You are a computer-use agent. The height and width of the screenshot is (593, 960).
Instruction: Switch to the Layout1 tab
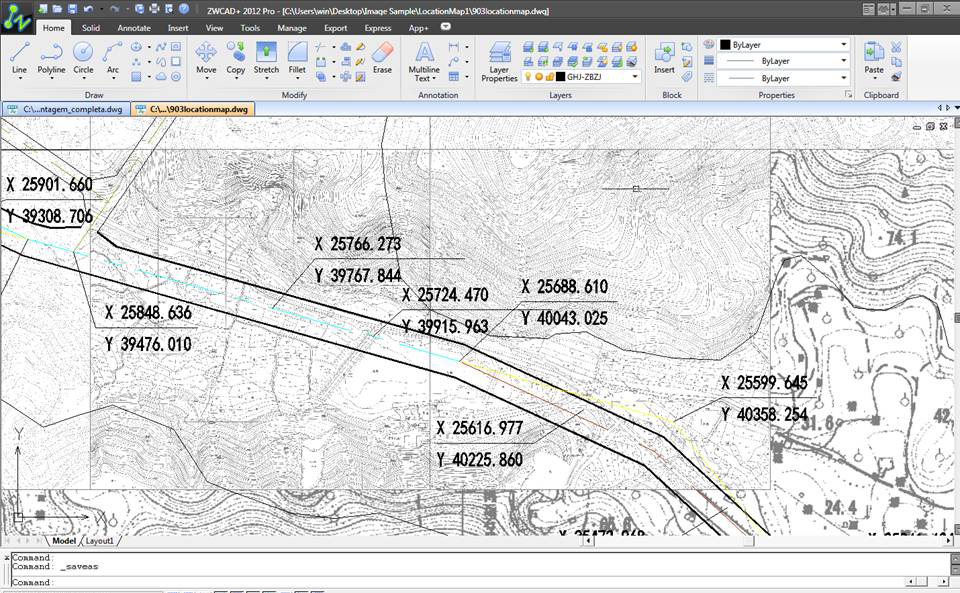[x=99, y=541]
